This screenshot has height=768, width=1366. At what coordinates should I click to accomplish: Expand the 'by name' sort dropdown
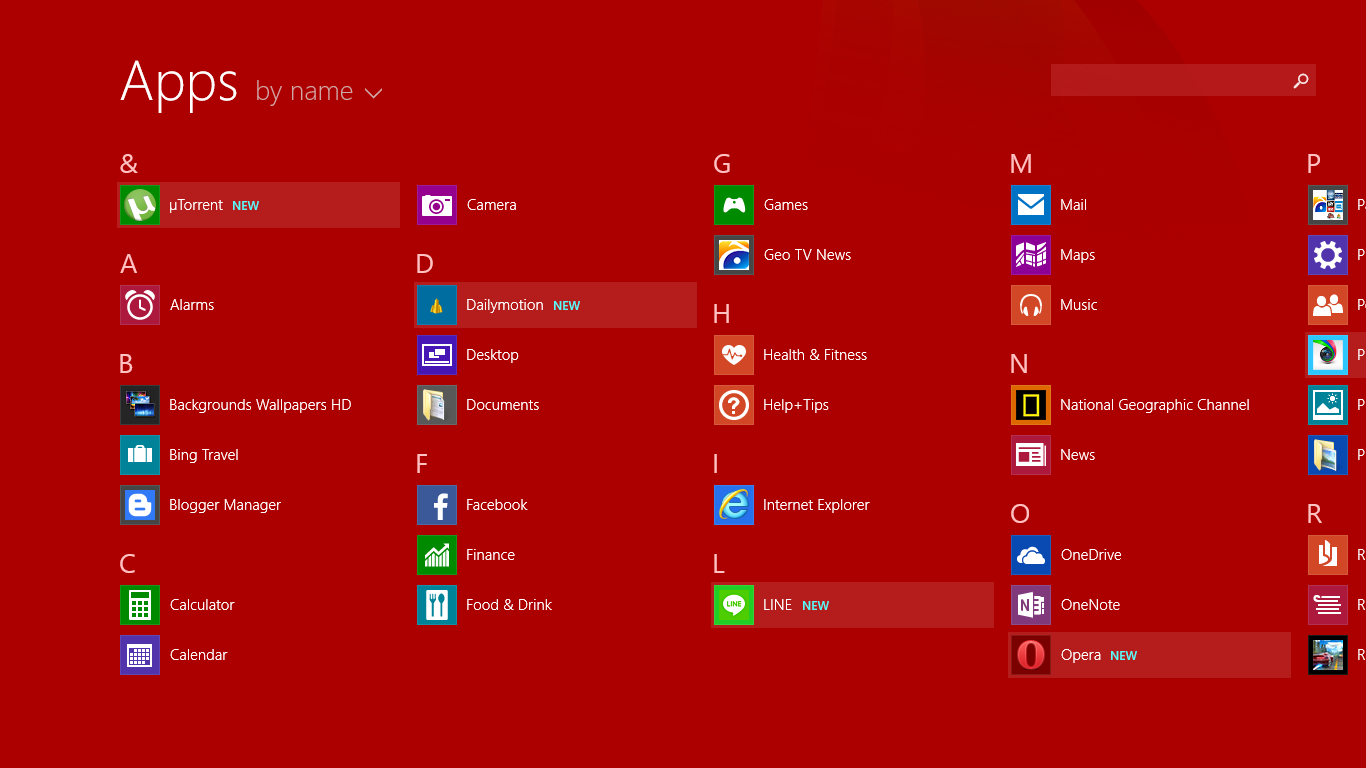319,92
